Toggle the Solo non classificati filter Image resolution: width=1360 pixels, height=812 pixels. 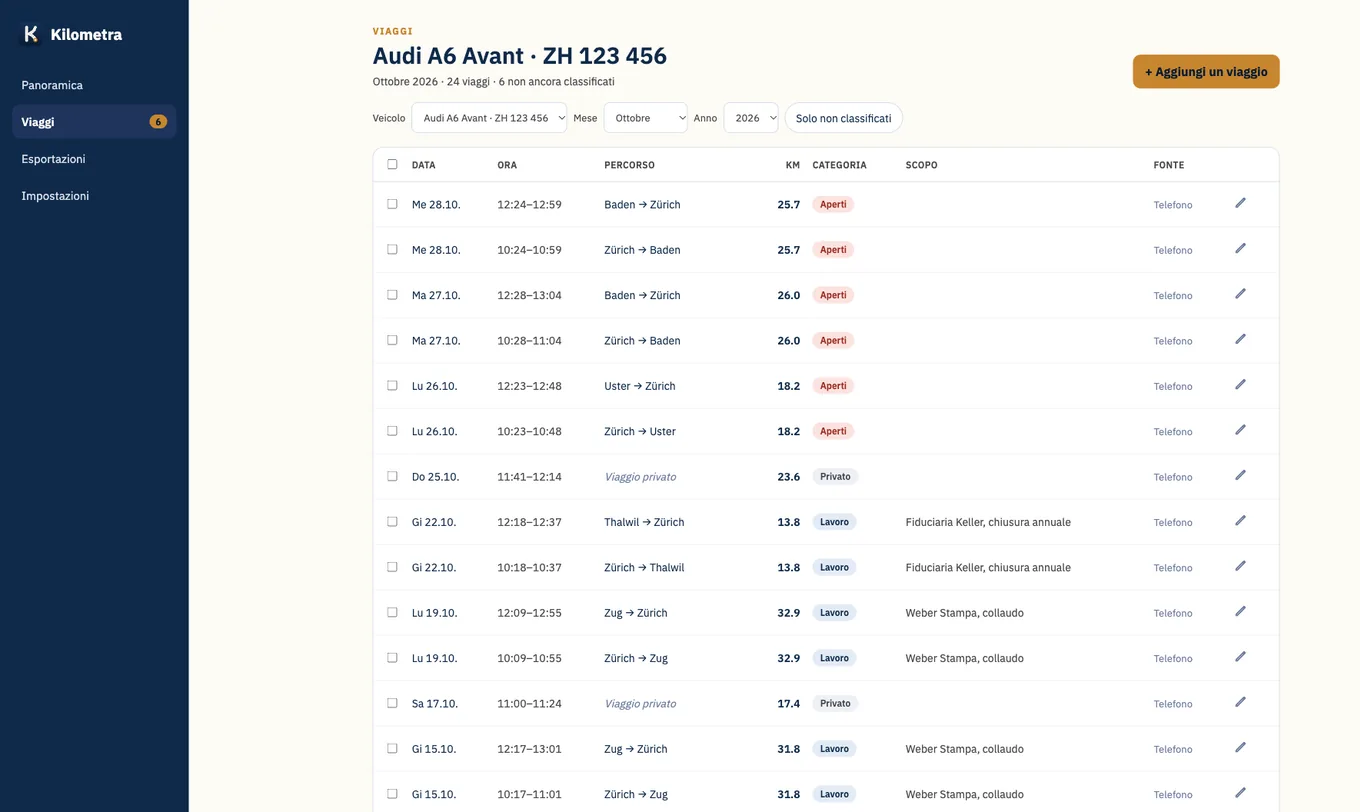843,118
